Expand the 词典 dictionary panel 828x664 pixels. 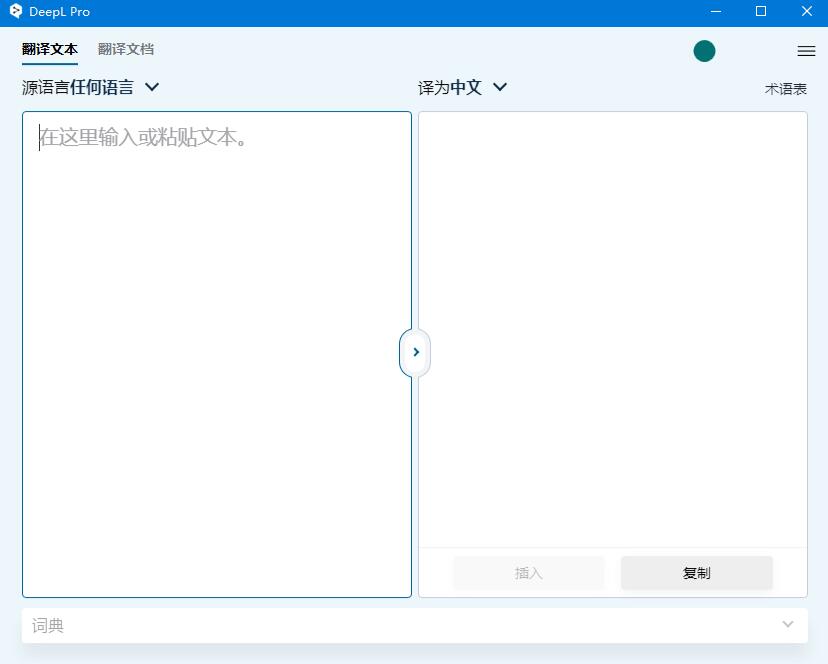click(414, 624)
